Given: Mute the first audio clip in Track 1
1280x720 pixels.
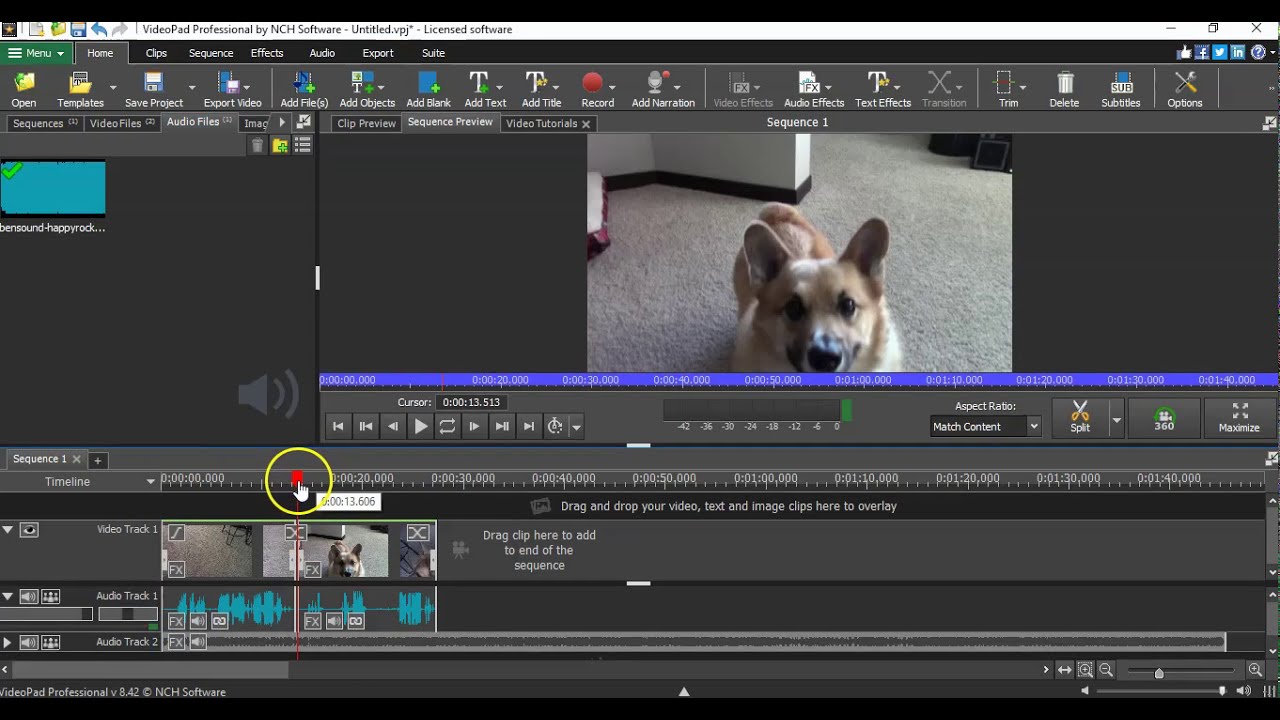Looking at the screenshot, I should [x=198, y=622].
